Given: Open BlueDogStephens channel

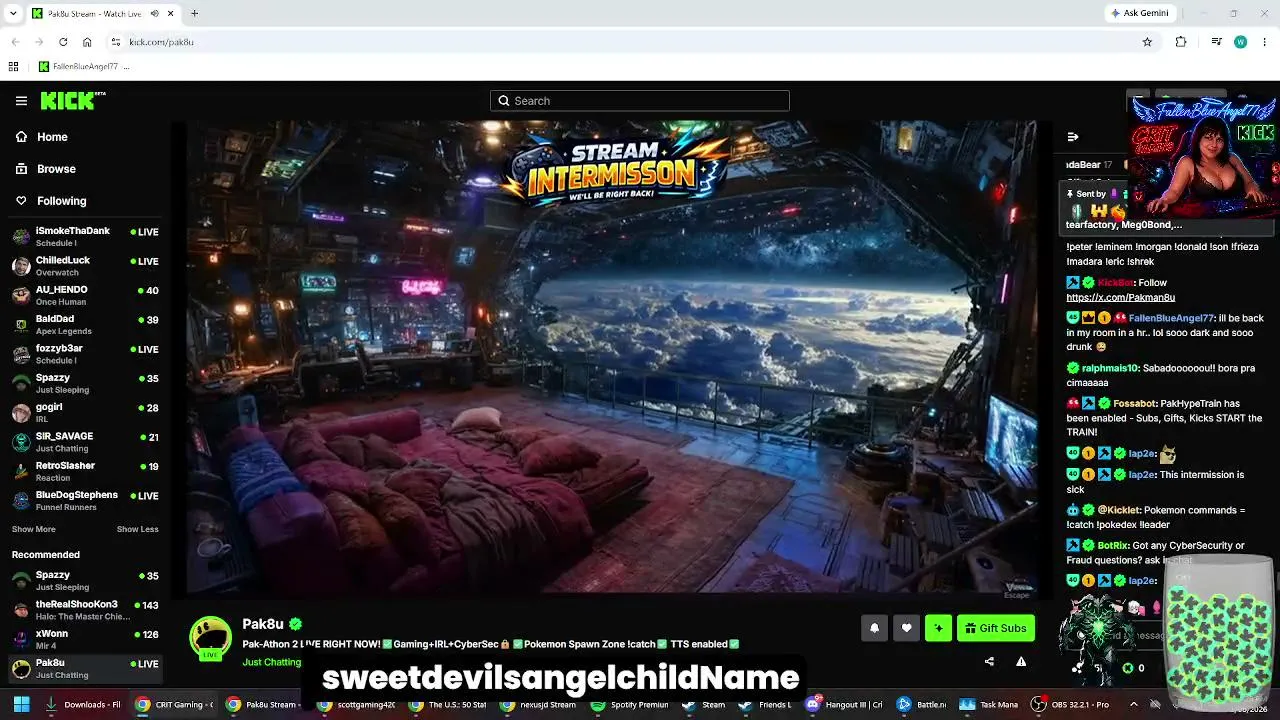Looking at the screenshot, I should (85, 500).
